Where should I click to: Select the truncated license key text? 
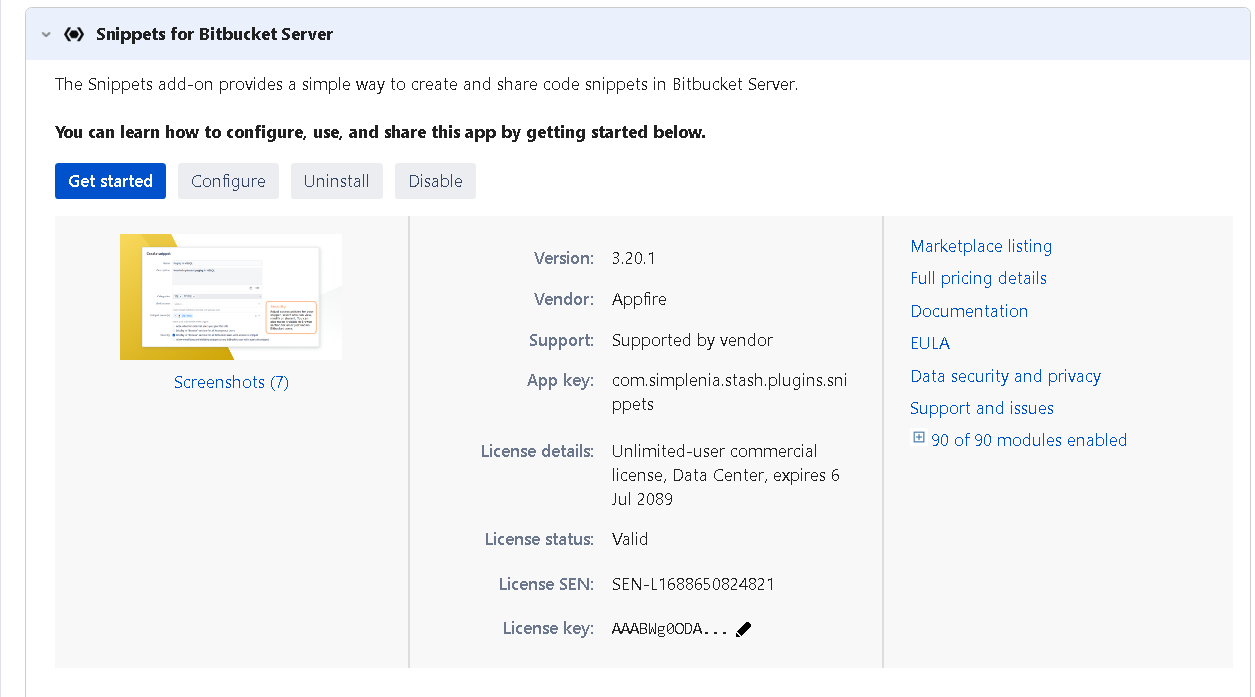tap(668, 629)
